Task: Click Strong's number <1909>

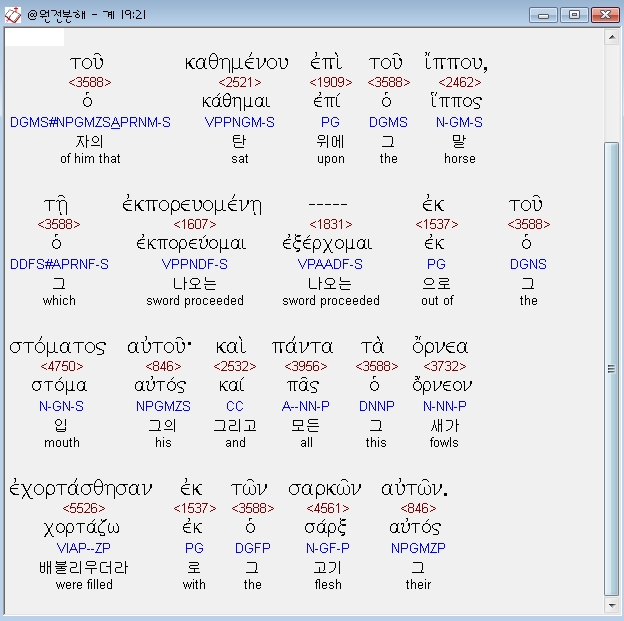Action: 331,82
